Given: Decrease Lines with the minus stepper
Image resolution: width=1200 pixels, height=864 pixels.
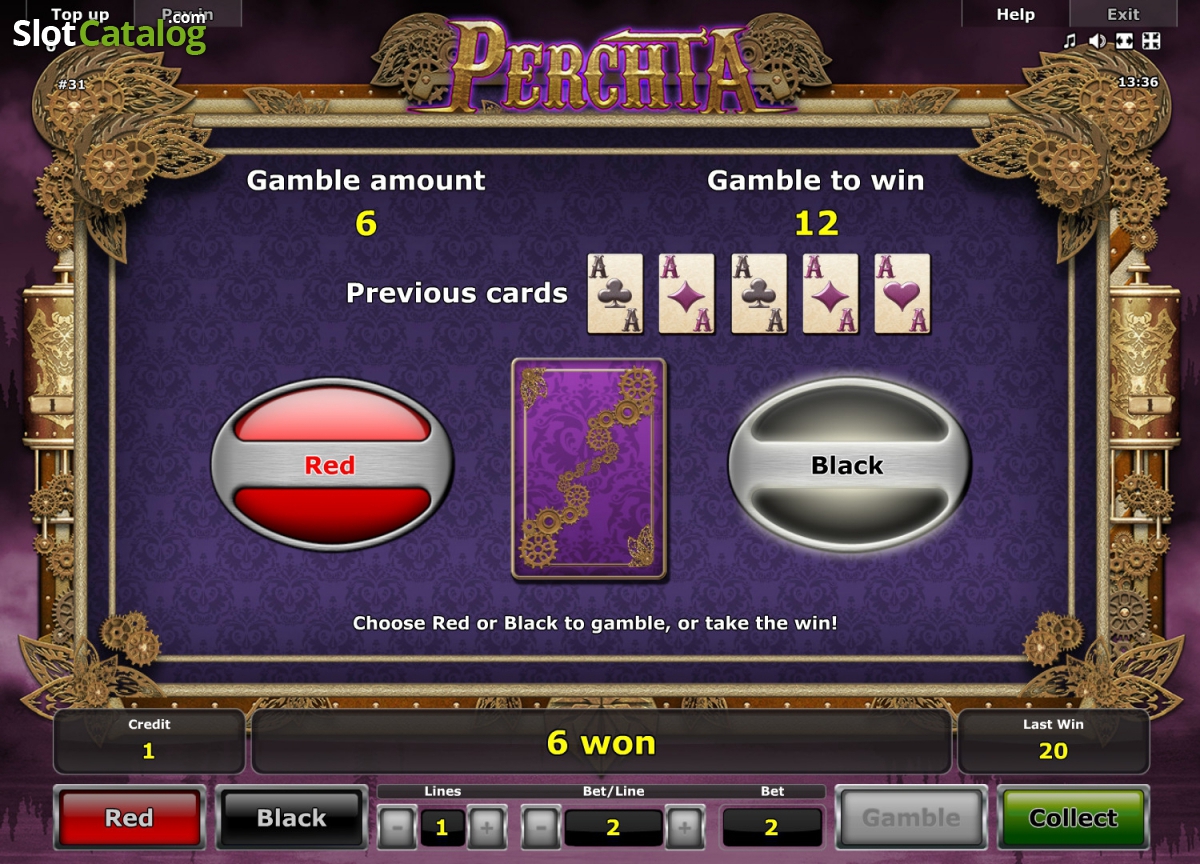Looking at the screenshot, I should [397, 827].
